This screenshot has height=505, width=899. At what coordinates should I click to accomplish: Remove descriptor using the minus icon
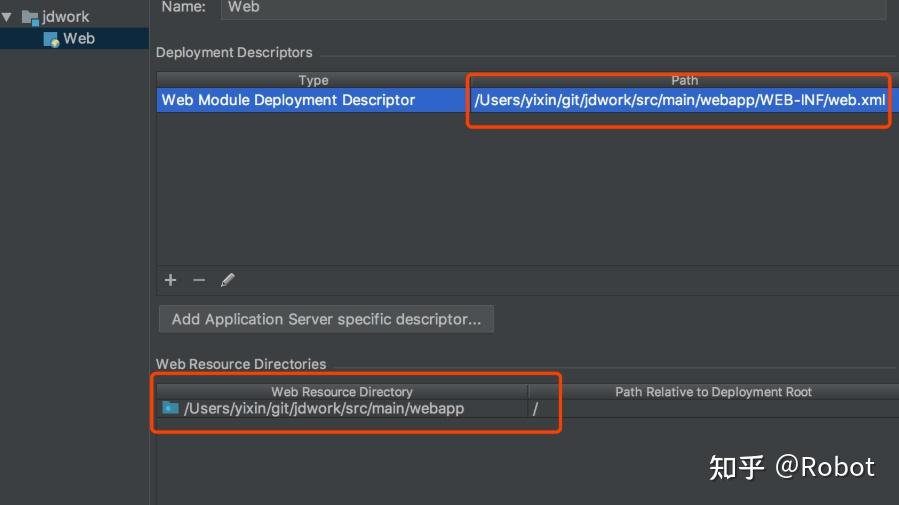[x=199, y=280]
